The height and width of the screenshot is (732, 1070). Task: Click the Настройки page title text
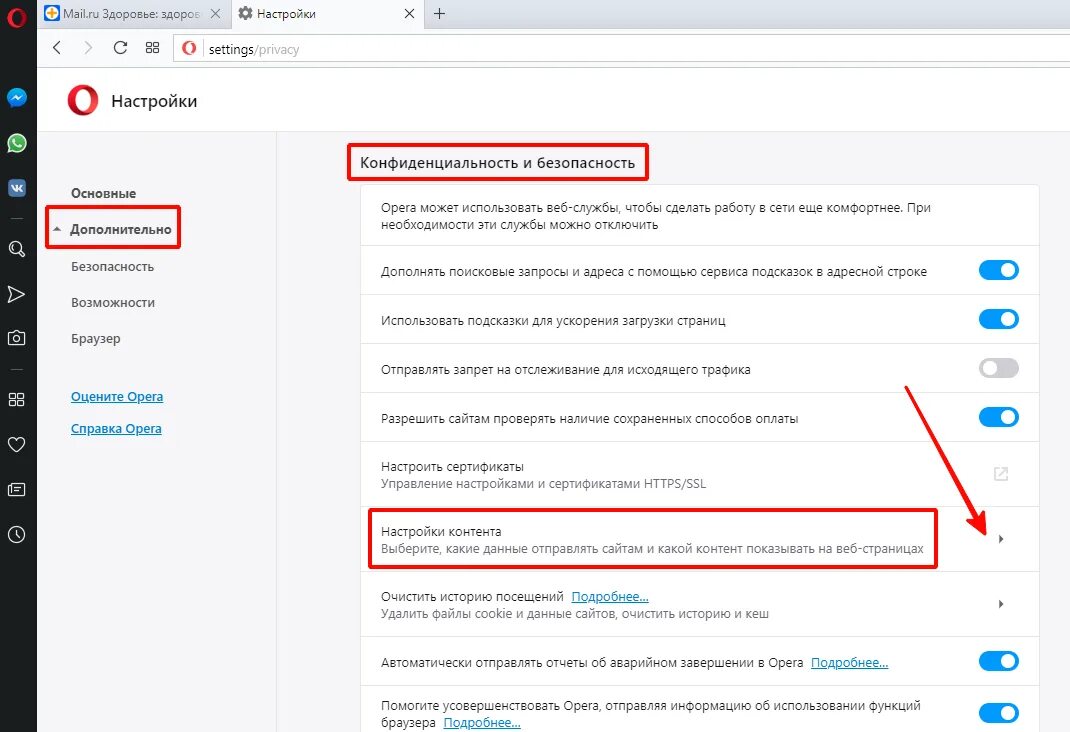(x=154, y=101)
